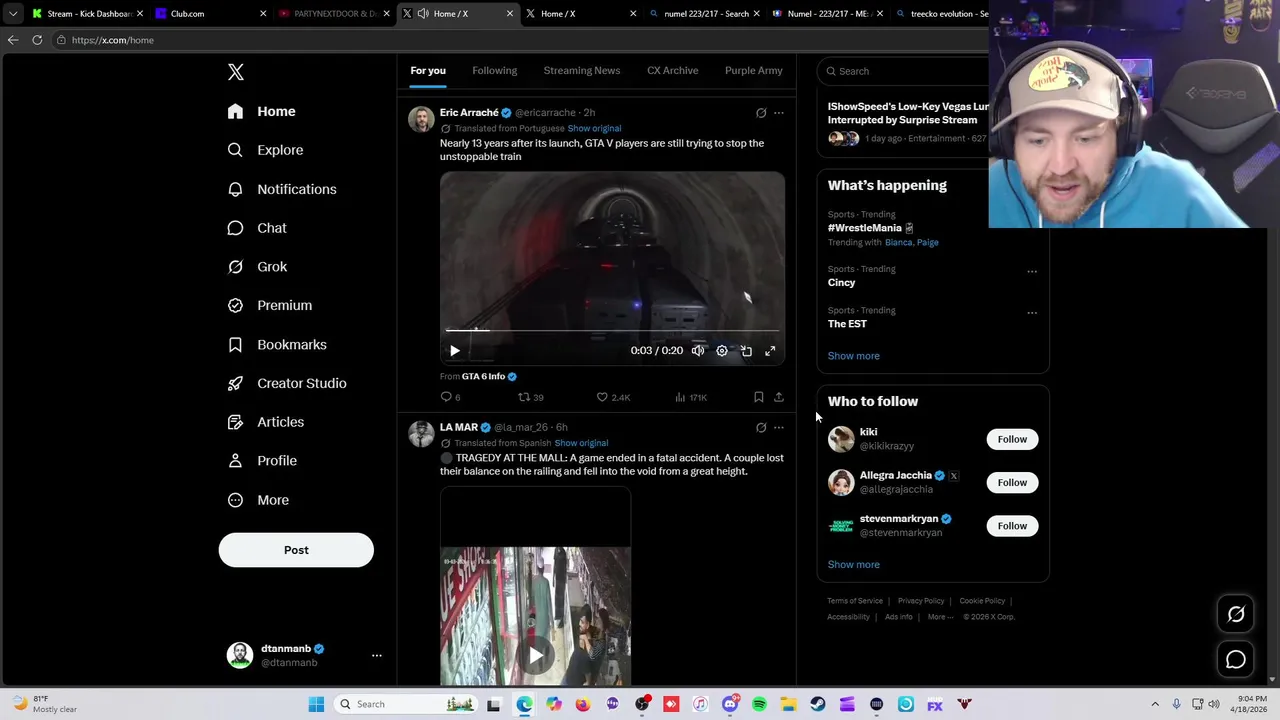Screen dimensions: 1280x720
Task: Click the X logo above Home
Action: point(236,72)
